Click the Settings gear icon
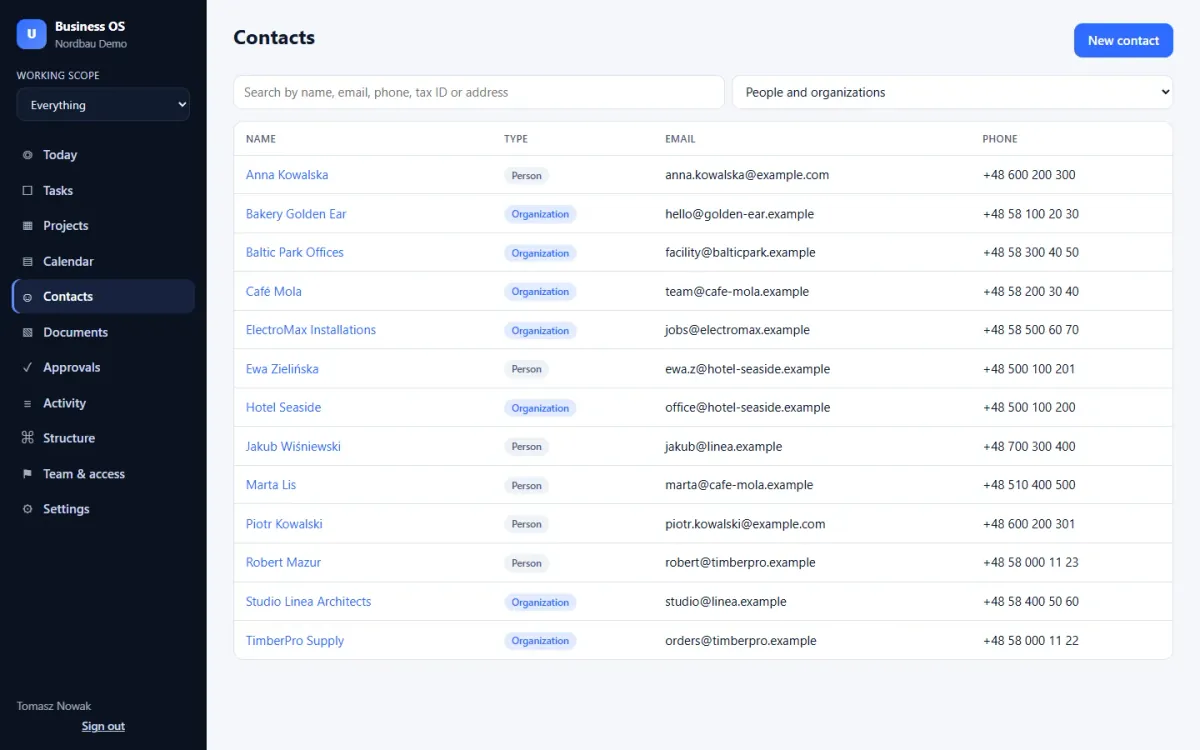 click(x=27, y=509)
